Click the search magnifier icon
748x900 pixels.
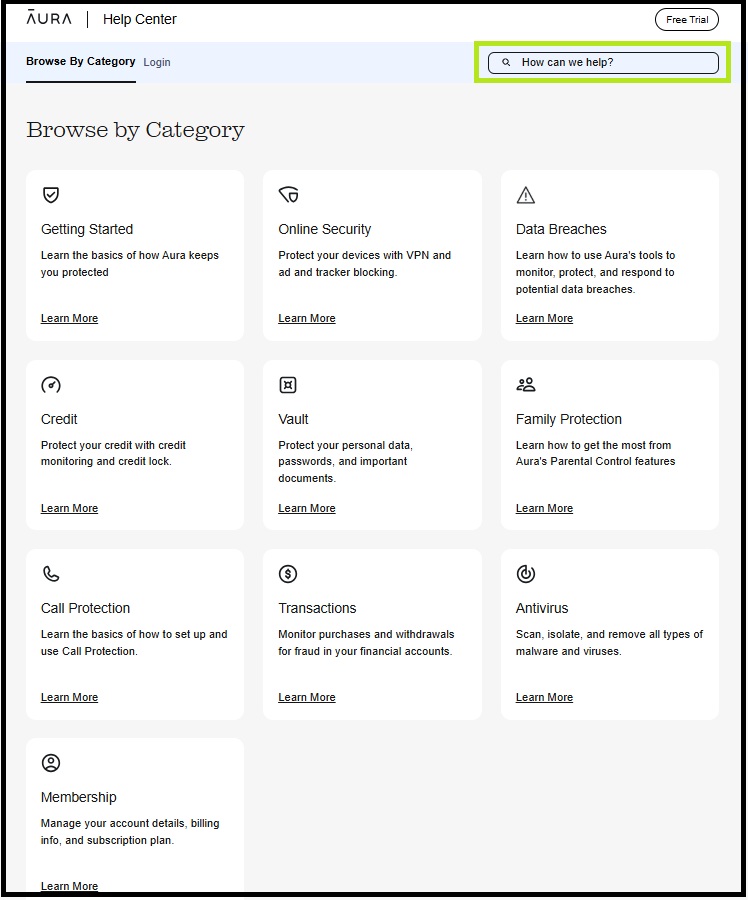(506, 63)
